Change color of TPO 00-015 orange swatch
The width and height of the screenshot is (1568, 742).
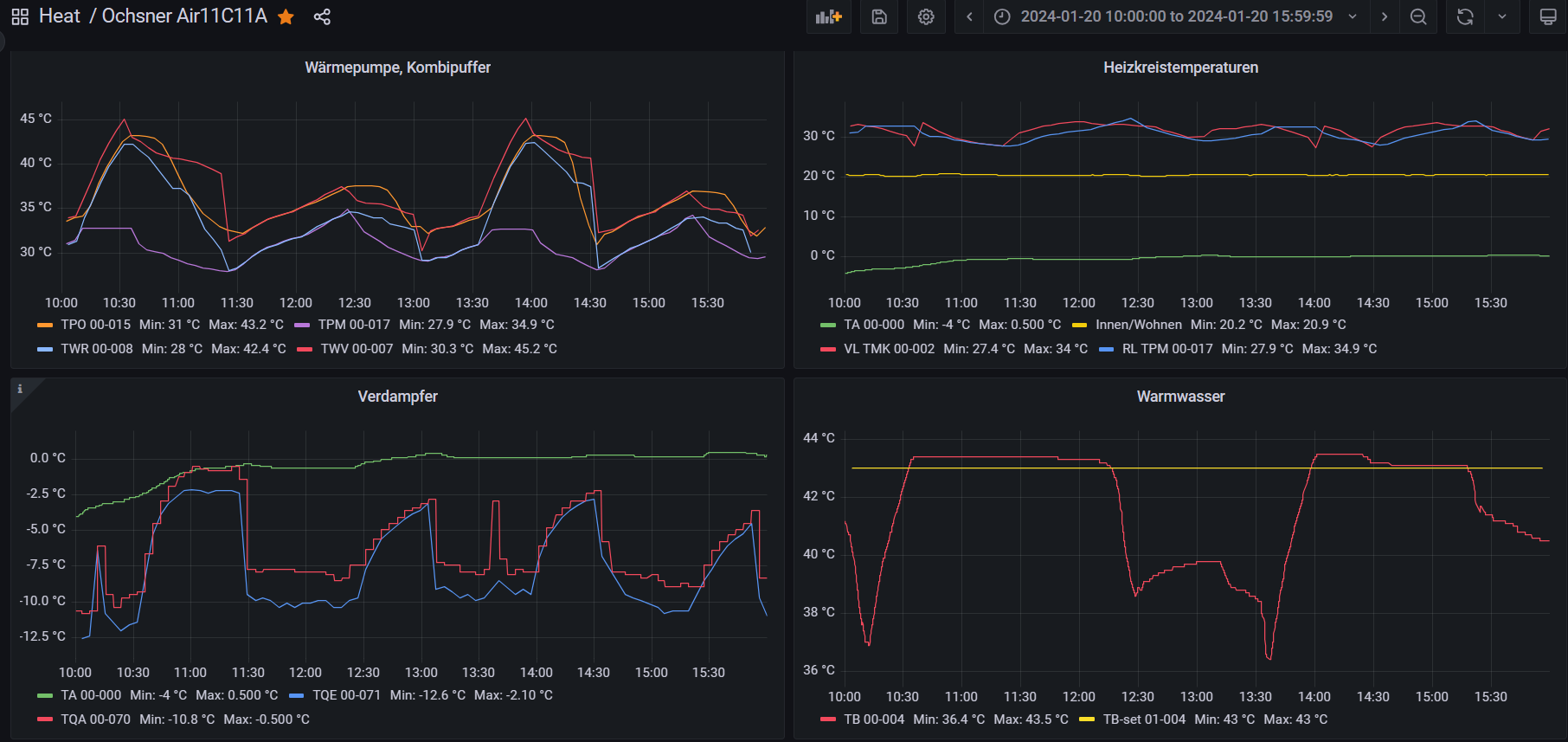click(45, 326)
